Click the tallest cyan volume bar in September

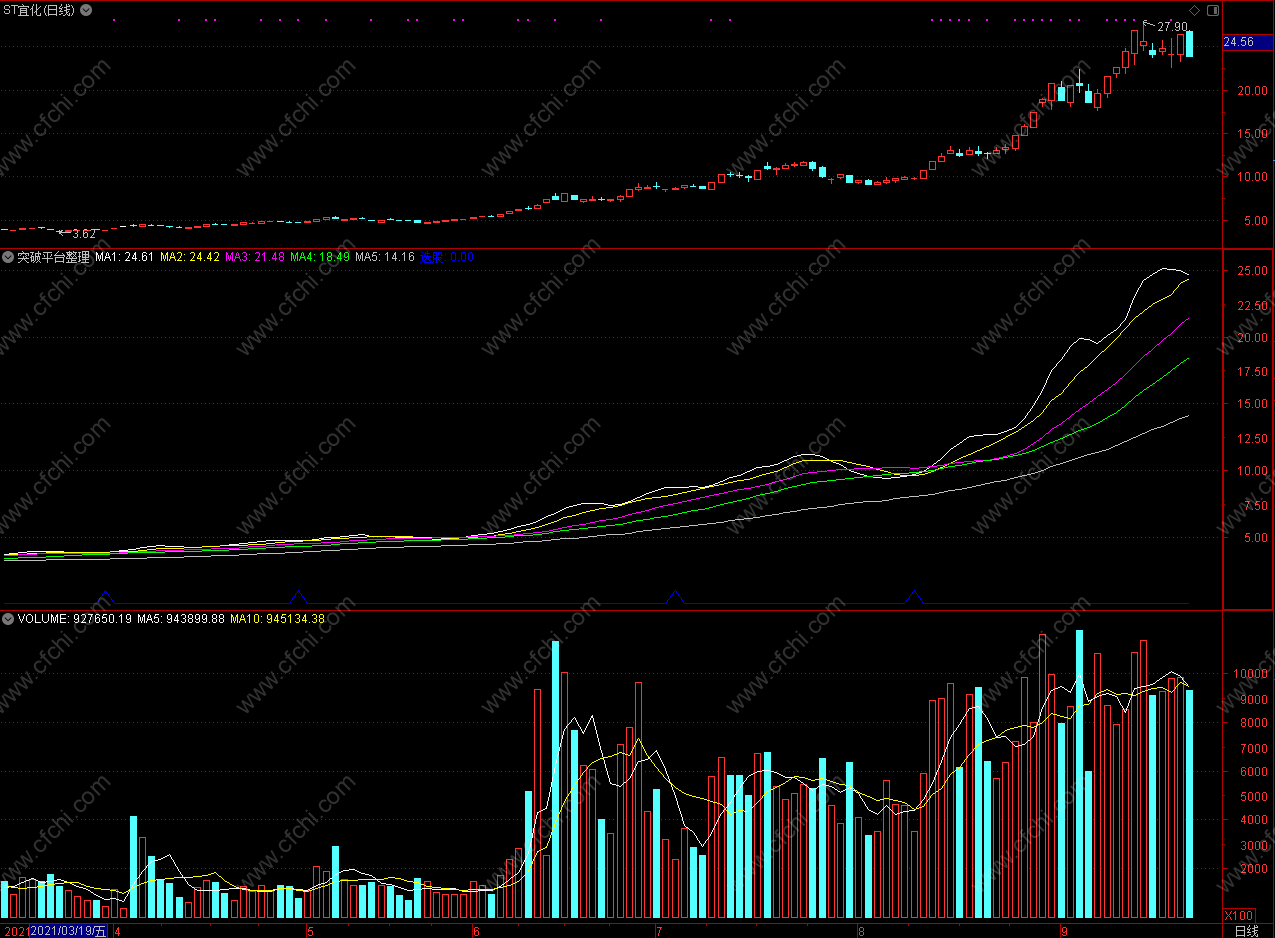1079,774
